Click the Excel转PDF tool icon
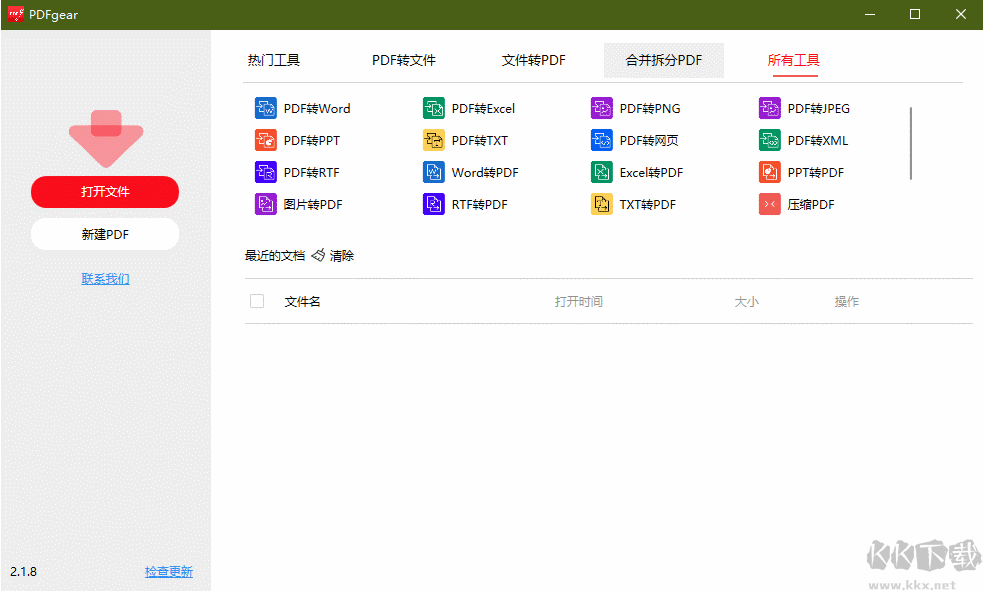Viewport: 983px width, 592px height. pos(602,172)
